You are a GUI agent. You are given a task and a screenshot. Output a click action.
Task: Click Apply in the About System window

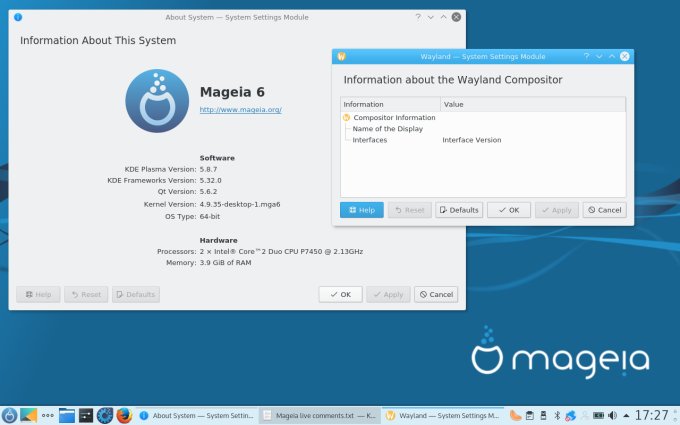pyautogui.click(x=388, y=294)
